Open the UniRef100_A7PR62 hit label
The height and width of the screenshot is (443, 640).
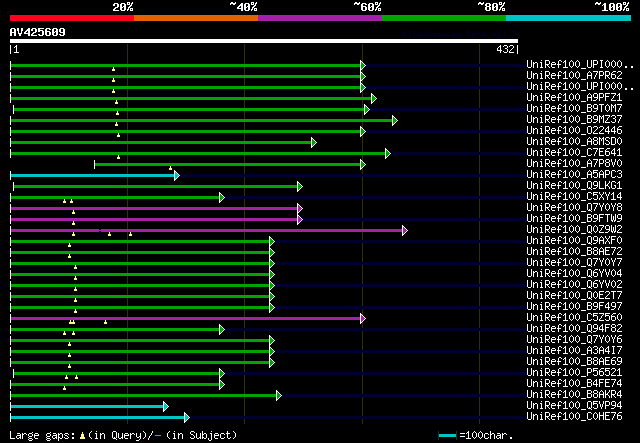[574, 76]
